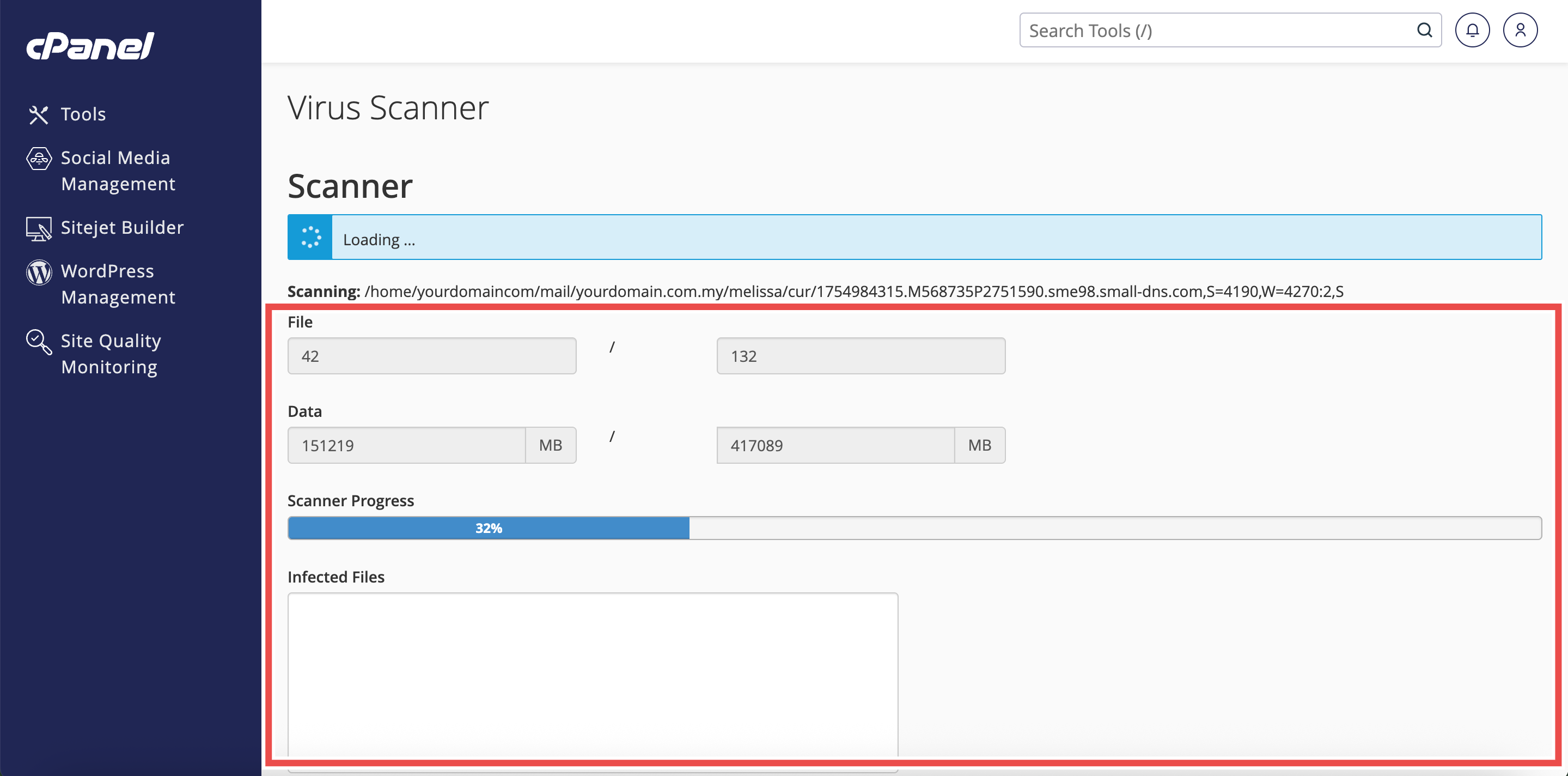Open the Tools menu item
Image resolution: width=1568 pixels, height=776 pixels.
click(83, 114)
